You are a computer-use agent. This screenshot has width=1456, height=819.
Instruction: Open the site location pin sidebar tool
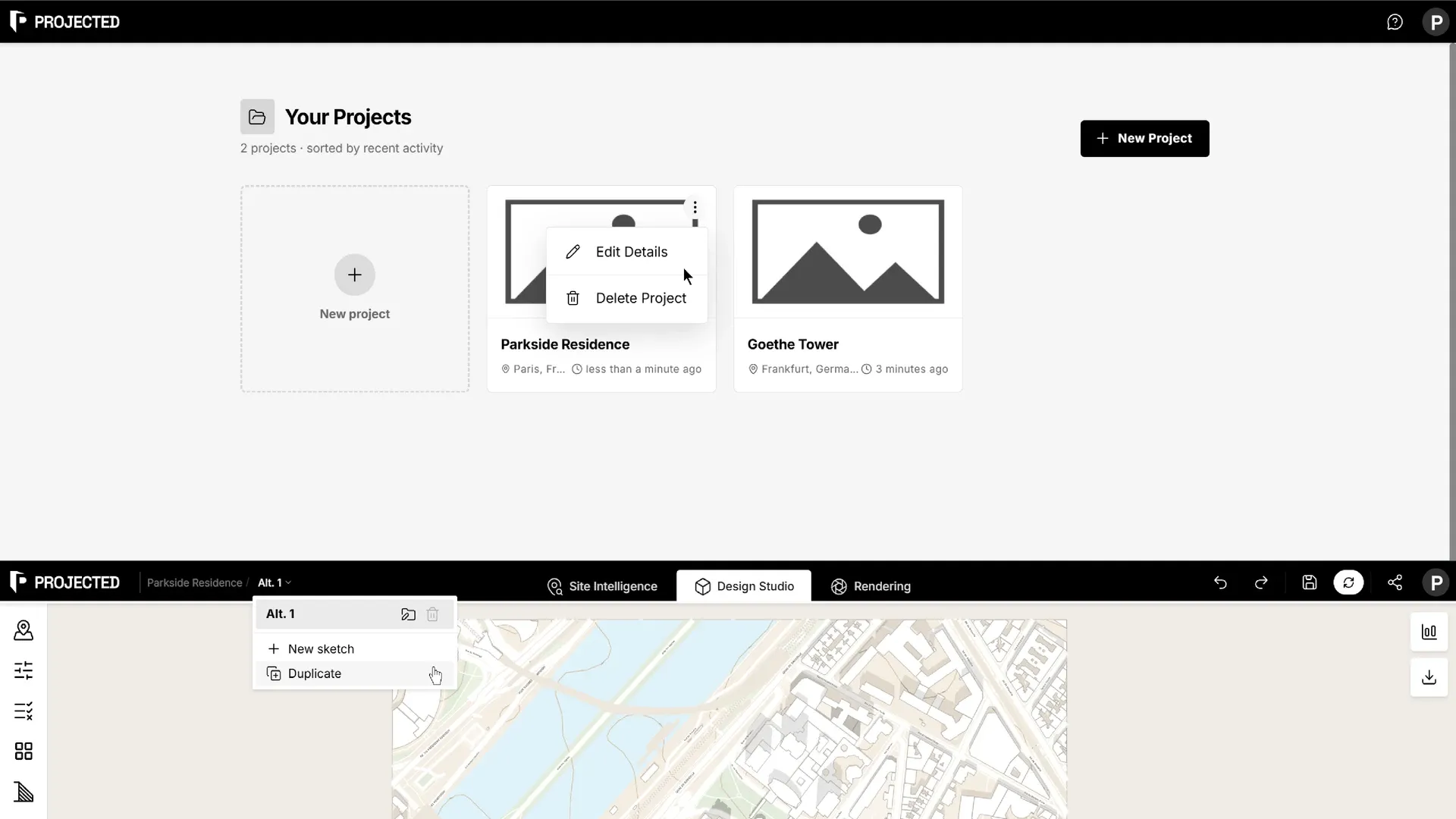tap(24, 630)
